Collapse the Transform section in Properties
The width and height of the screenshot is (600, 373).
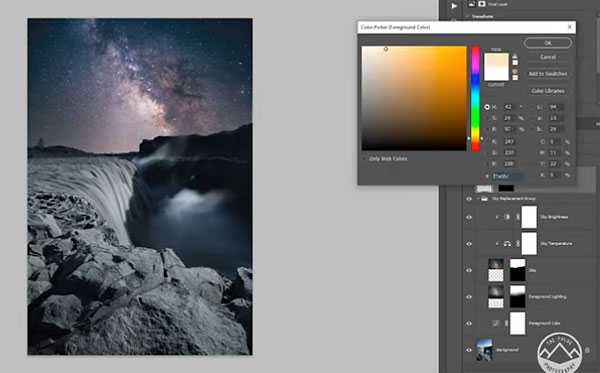point(467,16)
